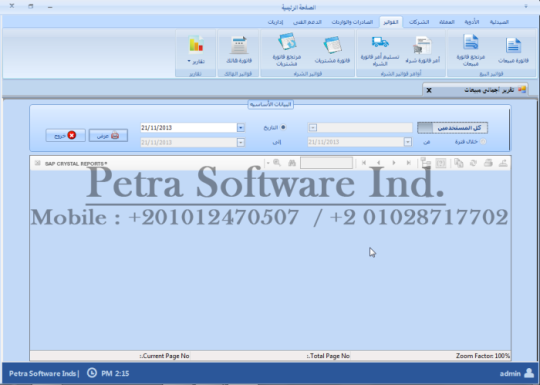The width and height of the screenshot is (540, 385).
Task: Click the admin user icon
Action: (529, 373)
